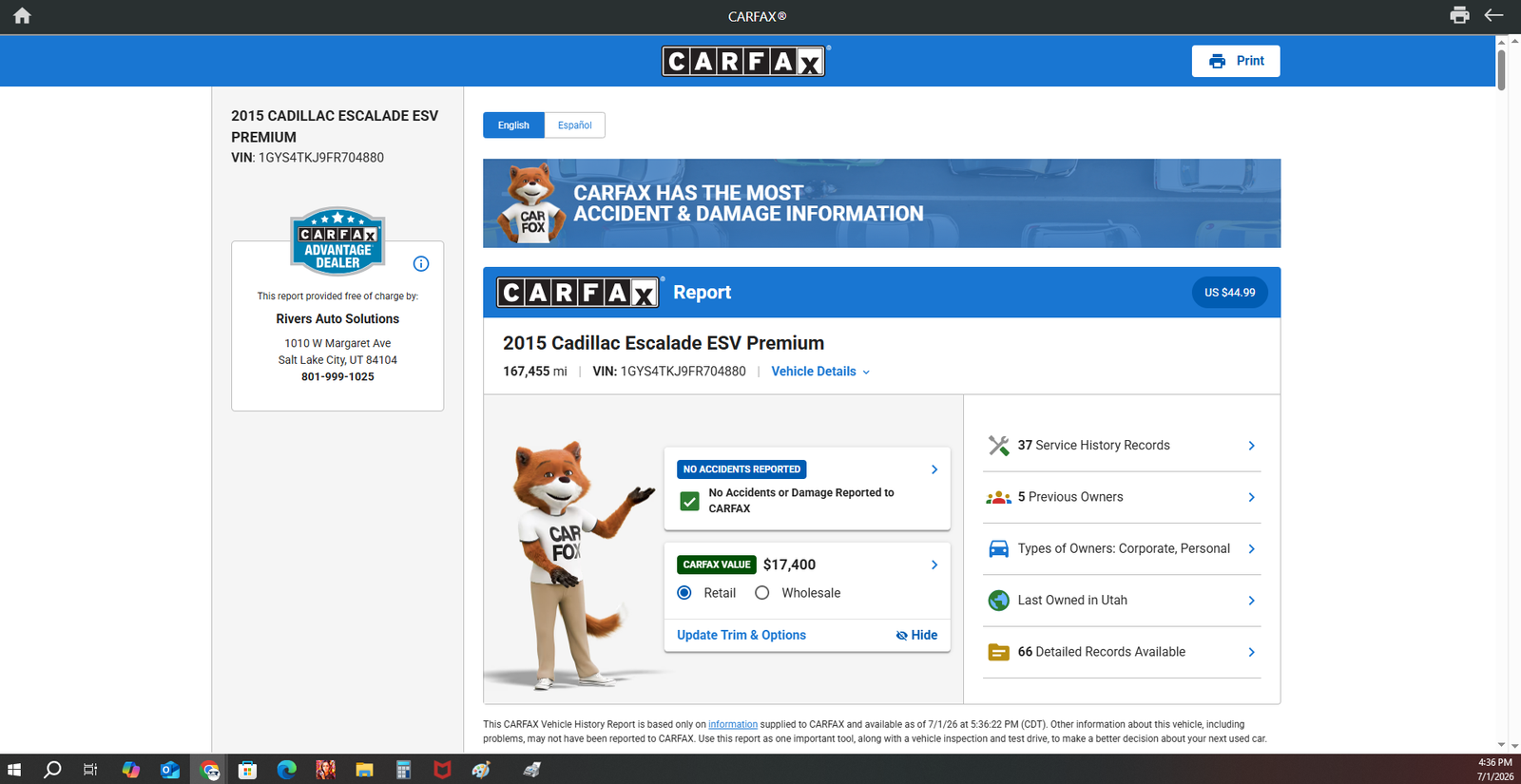Viewport: 1521px width, 784px height.
Task: Click the scrollbar down arrow
Action: tap(1501, 745)
